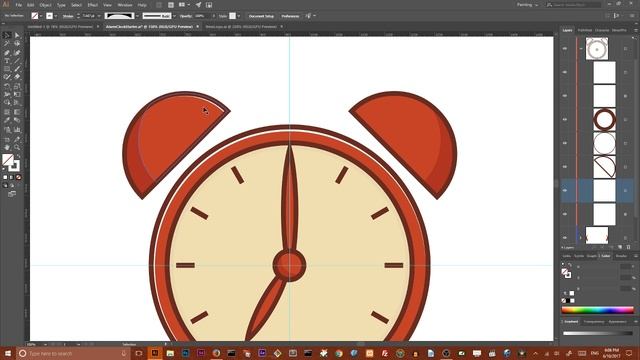Select the Lasso tool
Viewport: 640px width, 360px height.
point(17,44)
